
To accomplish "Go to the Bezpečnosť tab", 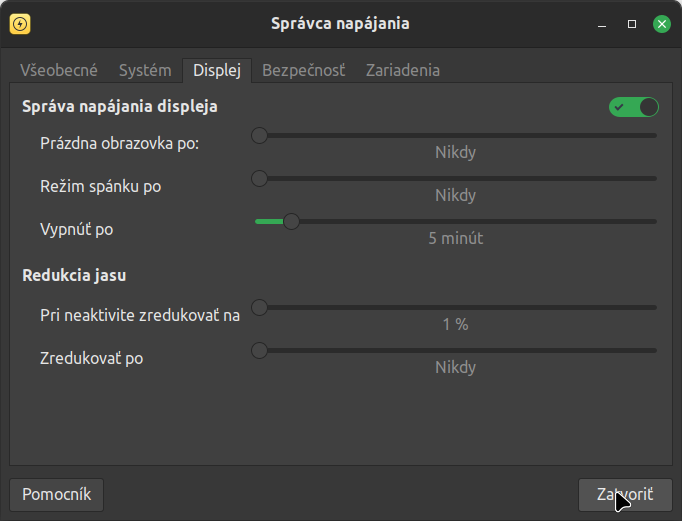I will (303, 70).
